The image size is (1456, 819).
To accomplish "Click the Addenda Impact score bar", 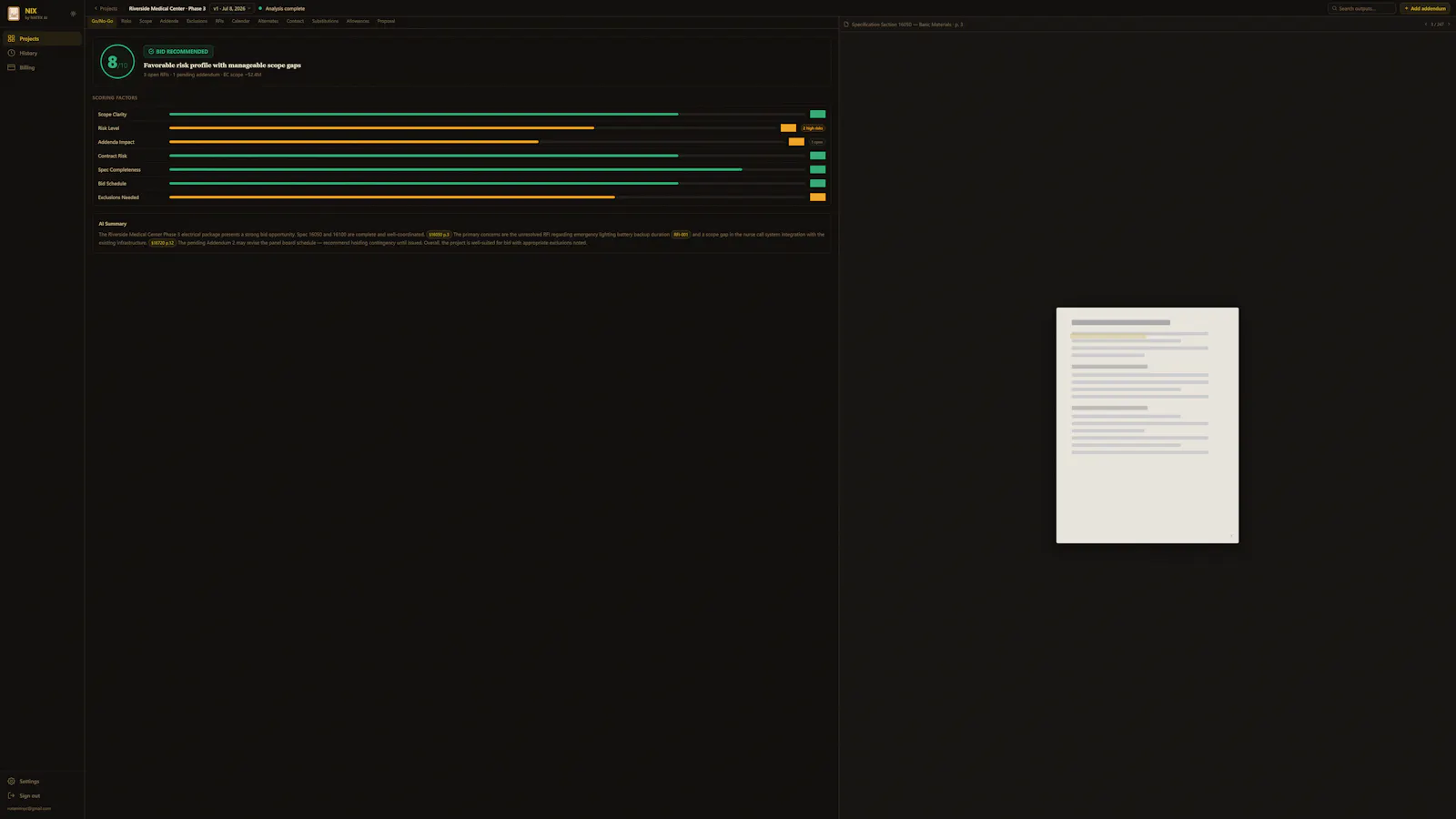I will tap(477, 142).
